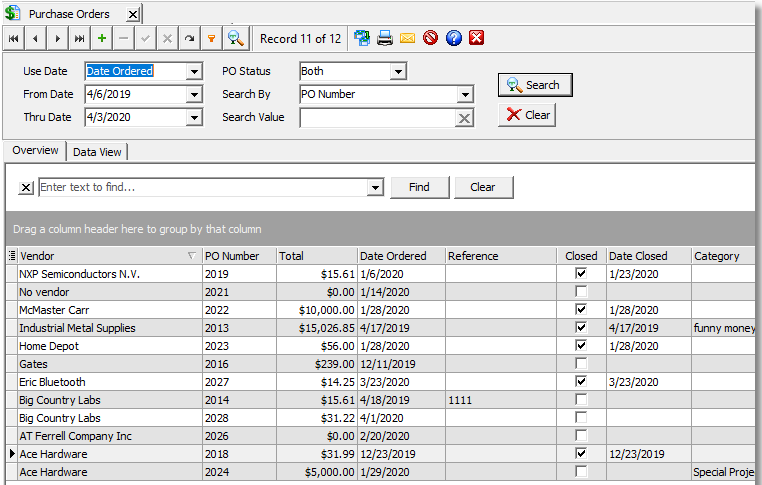Screen dimensions: 762x485
Task: Toggle Closed checkbox for Gates
Action: point(581,363)
